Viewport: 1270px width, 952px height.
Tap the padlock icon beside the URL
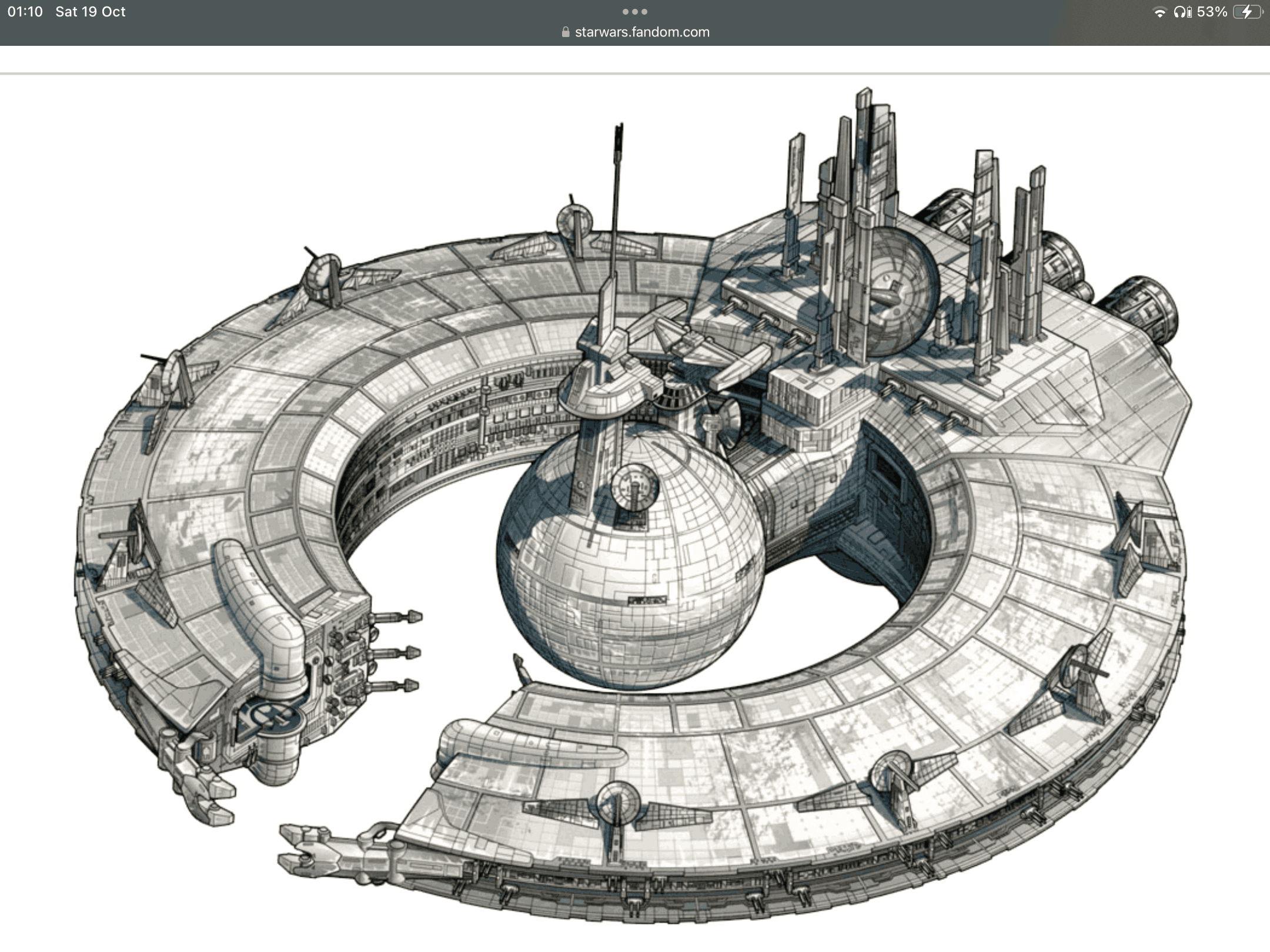tap(566, 32)
